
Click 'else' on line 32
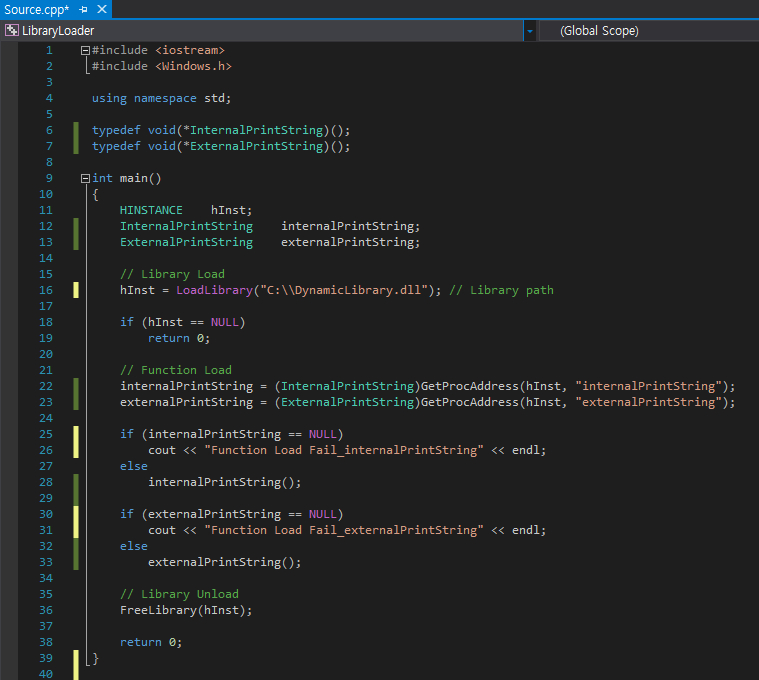(134, 546)
